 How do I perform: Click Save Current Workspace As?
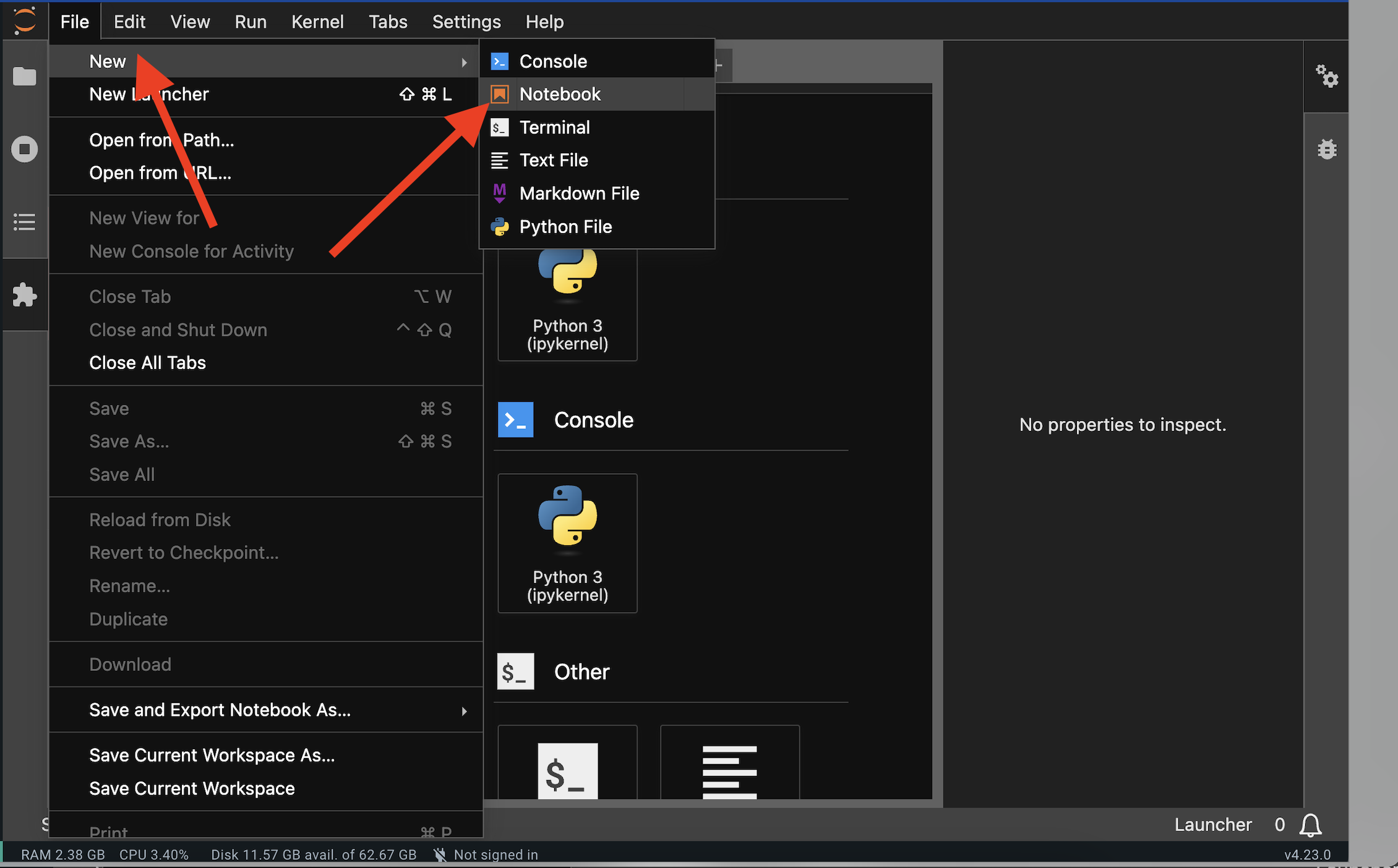(212, 755)
